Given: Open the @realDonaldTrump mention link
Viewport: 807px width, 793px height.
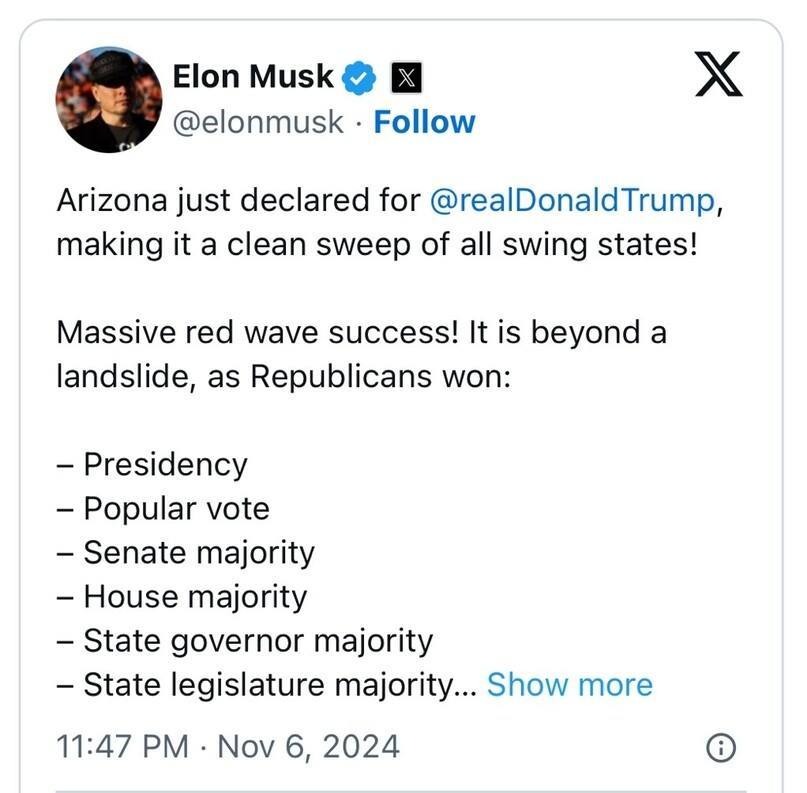Looking at the screenshot, I should click(573, 200).
